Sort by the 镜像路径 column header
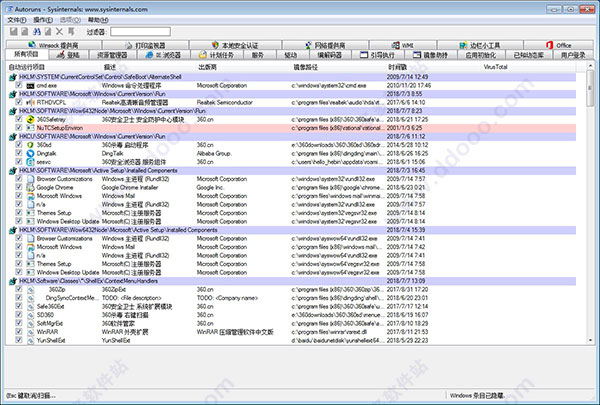This screenshot has width=600, height=405. [x=339, y=67]
